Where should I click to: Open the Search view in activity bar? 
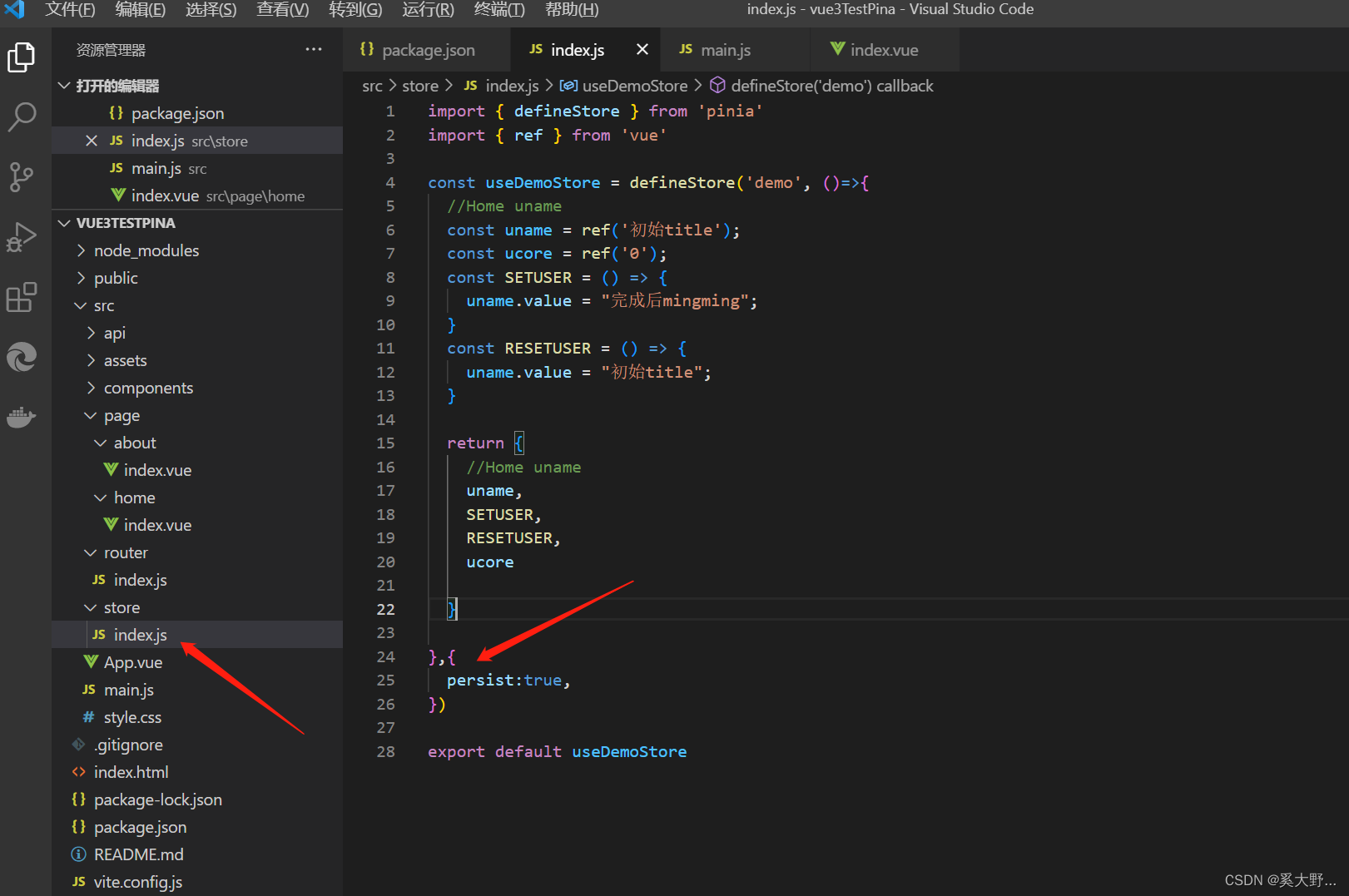pyautogui.click(x=22, y=117)
